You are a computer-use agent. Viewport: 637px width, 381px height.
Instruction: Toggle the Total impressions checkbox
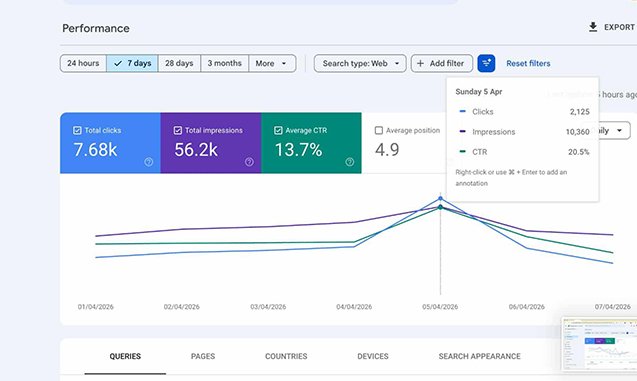pos(178,130)
